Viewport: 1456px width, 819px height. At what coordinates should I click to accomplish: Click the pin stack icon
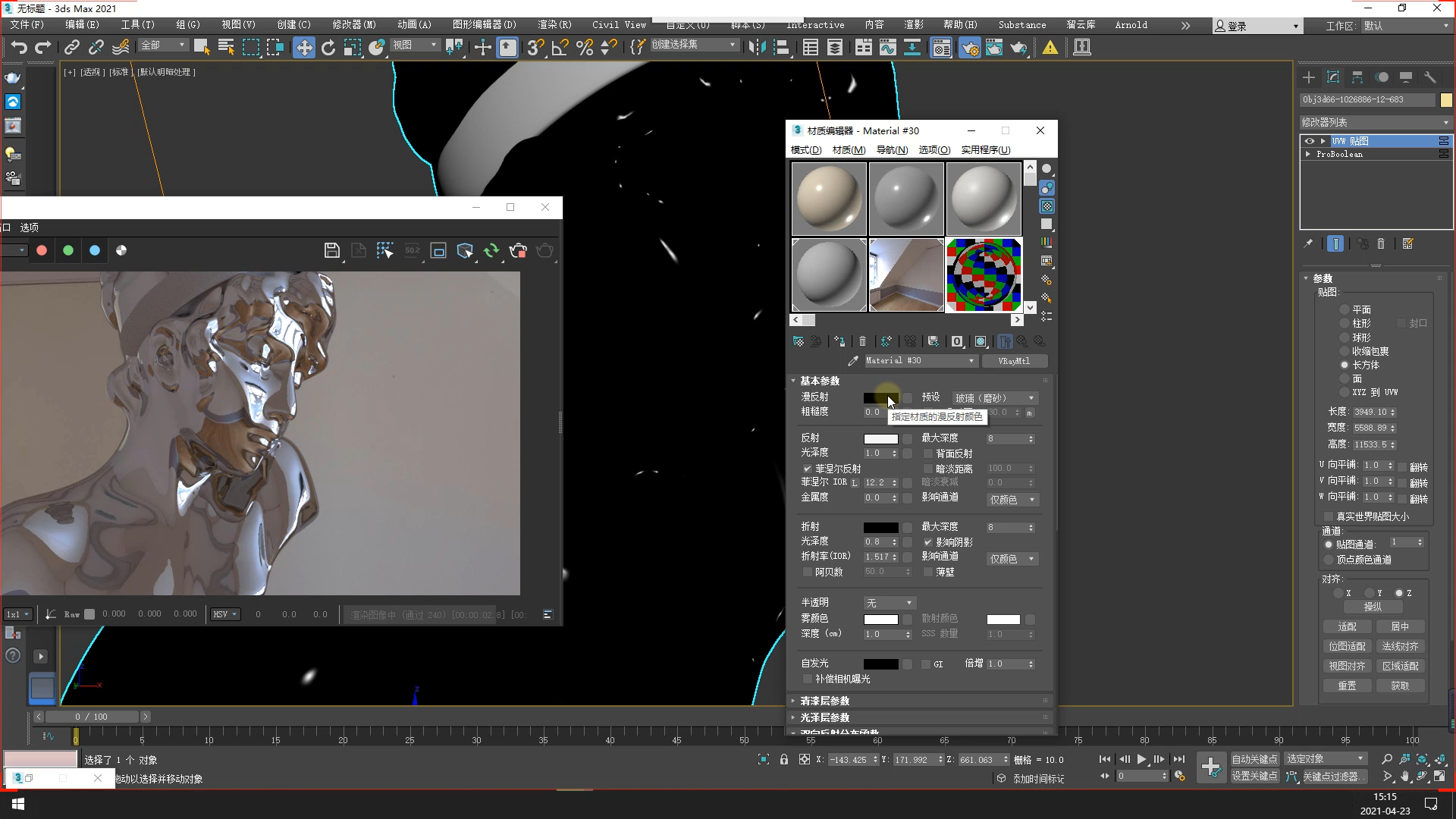[x=1308, y=243]
